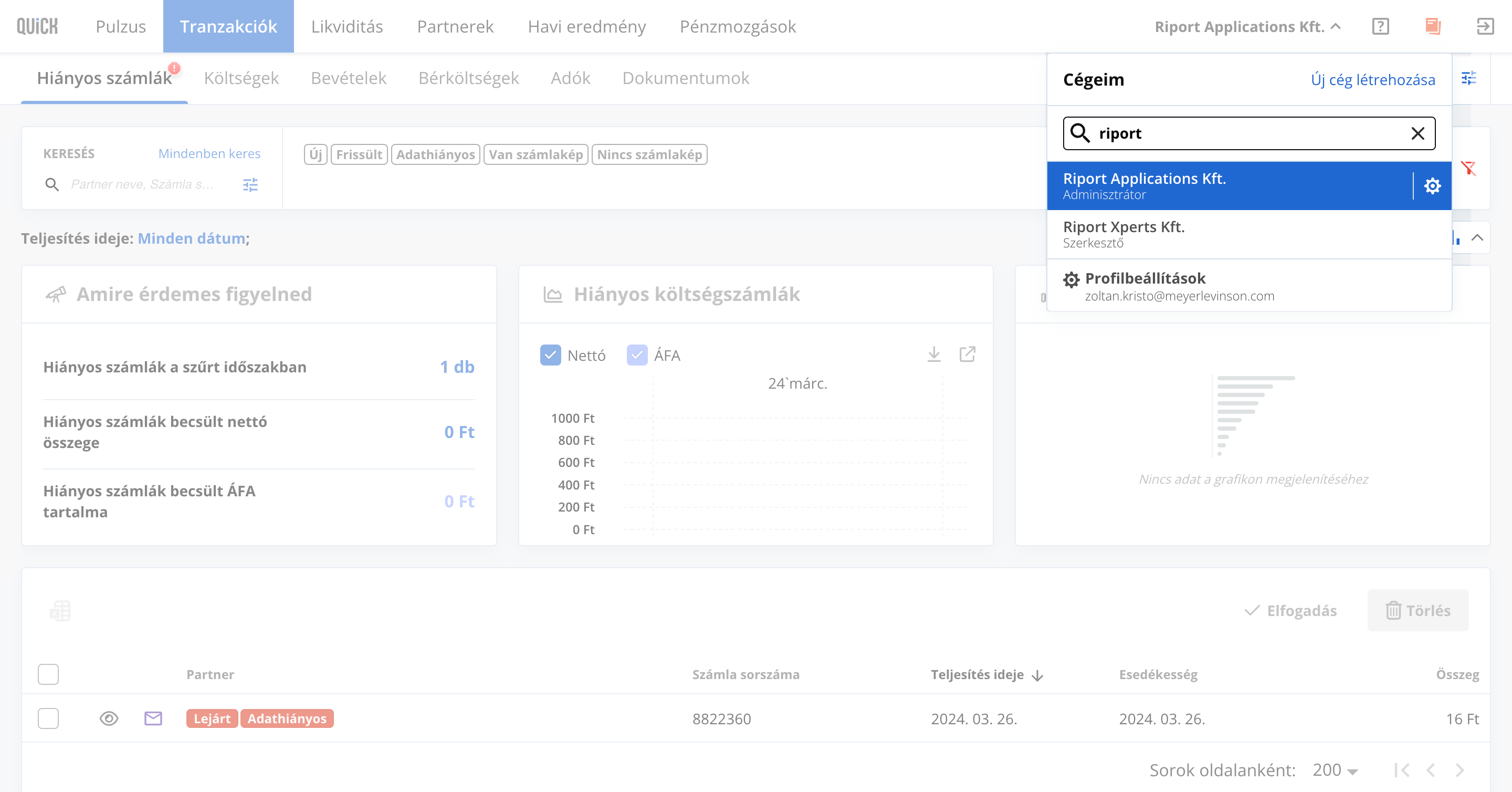Switch to the Bérköltségek tab
Viewport: 1512px width, 792px height.
pos(468,78)
